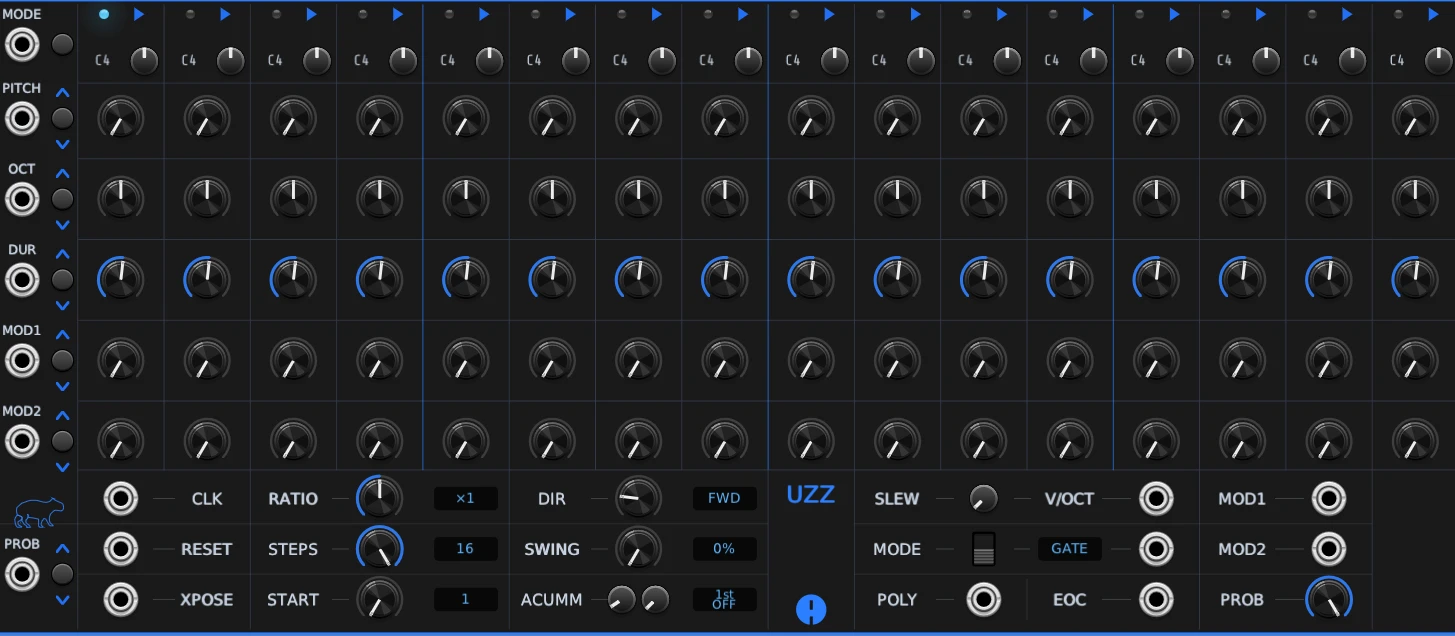
Task: Click the XPOSE input jack
Action: [x=121, y=600]
